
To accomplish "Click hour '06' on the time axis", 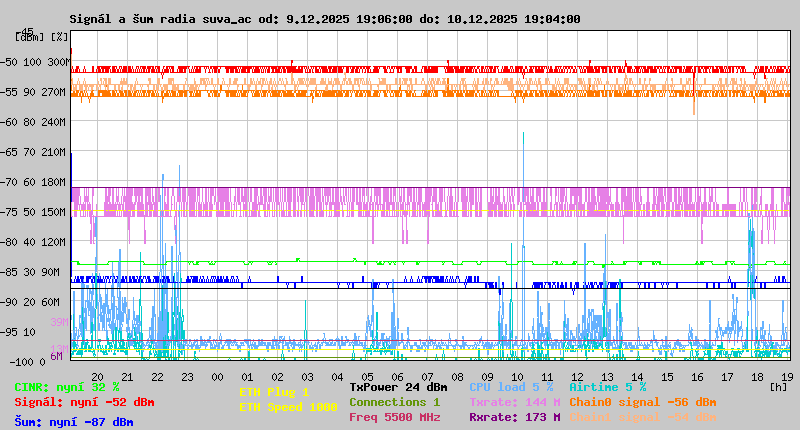I will click(x=397, y=377).
